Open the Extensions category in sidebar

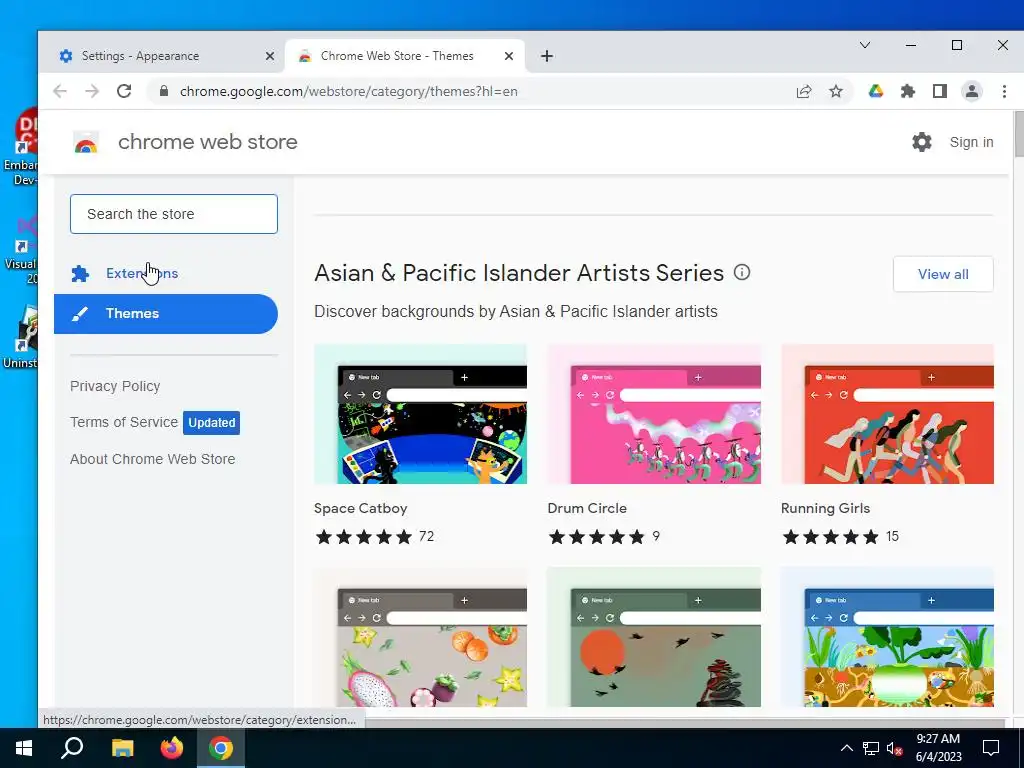pos(166,274)
